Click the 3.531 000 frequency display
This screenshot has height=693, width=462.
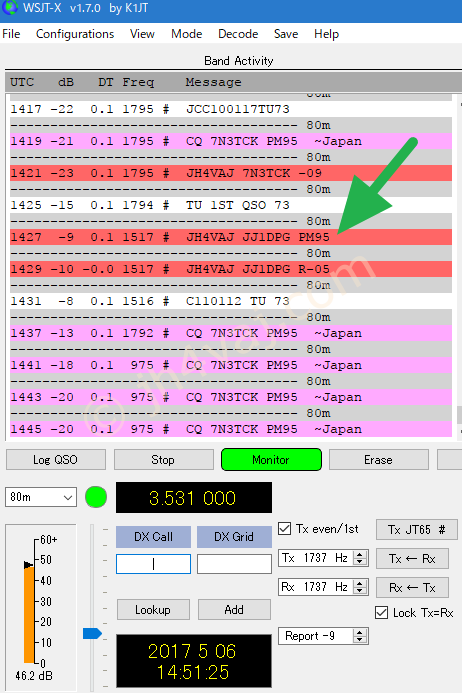pos(194,498)
